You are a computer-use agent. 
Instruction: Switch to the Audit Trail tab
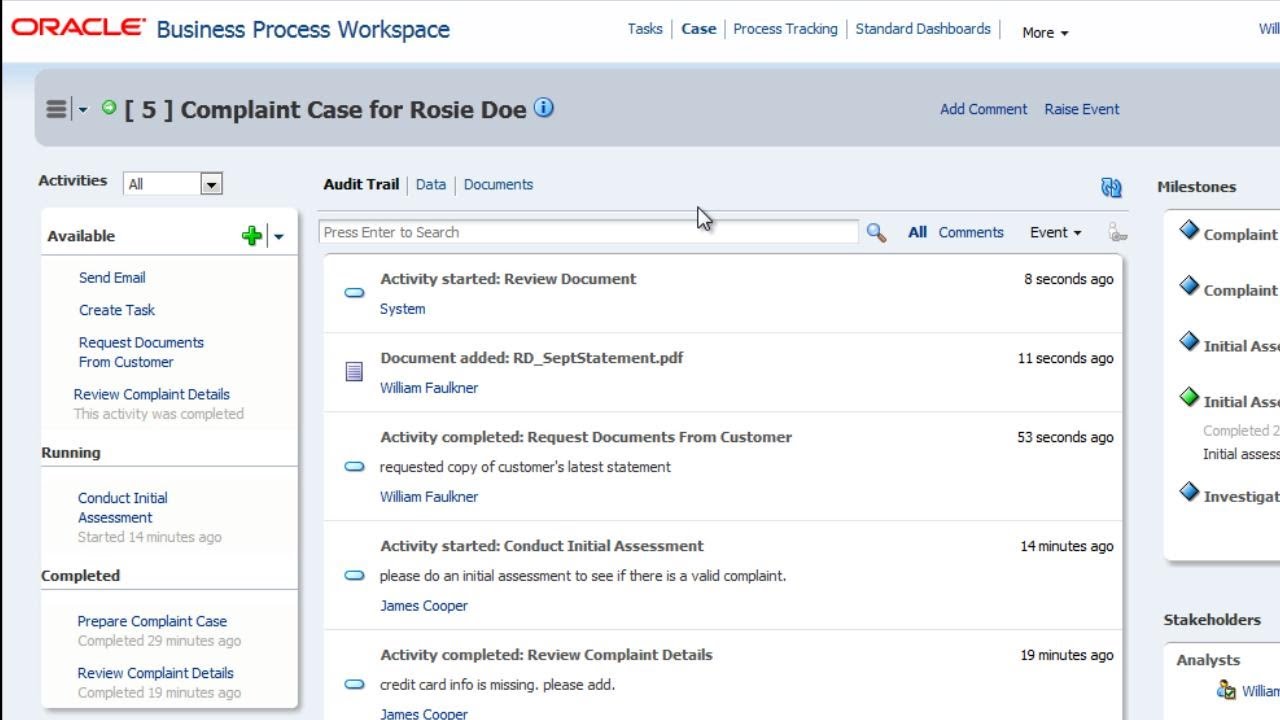[361, 184]
